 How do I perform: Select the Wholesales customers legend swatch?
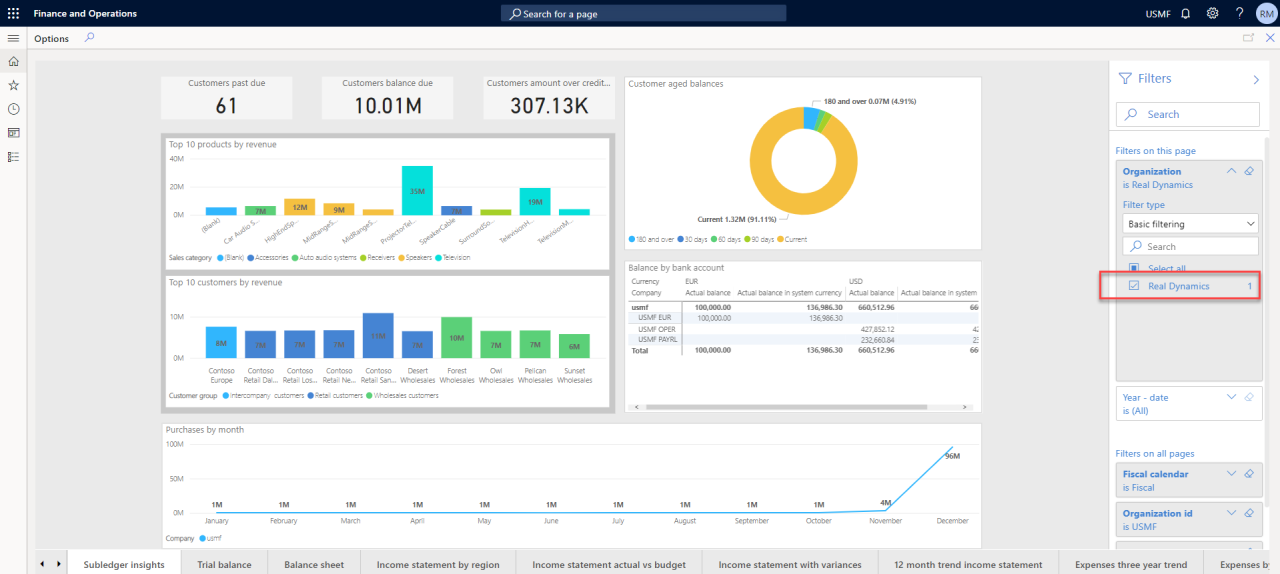point(368,395)
